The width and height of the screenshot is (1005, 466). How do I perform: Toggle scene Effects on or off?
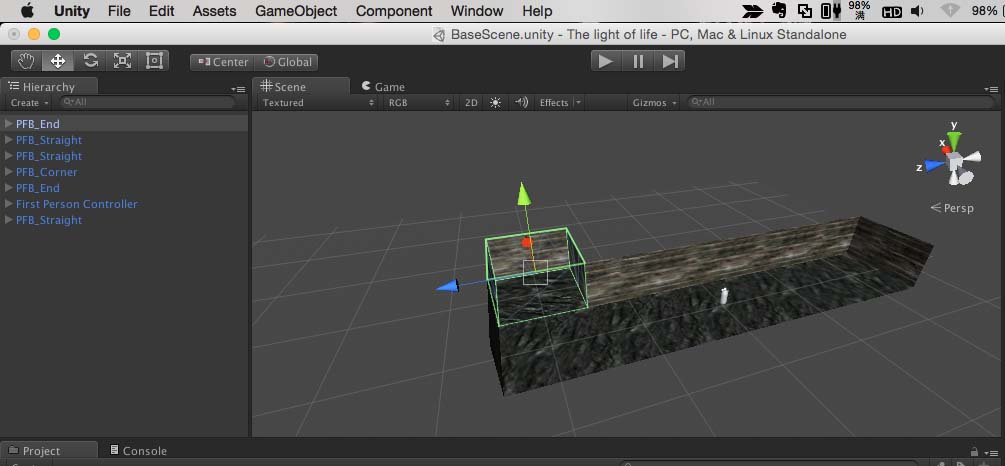[554, 103]
